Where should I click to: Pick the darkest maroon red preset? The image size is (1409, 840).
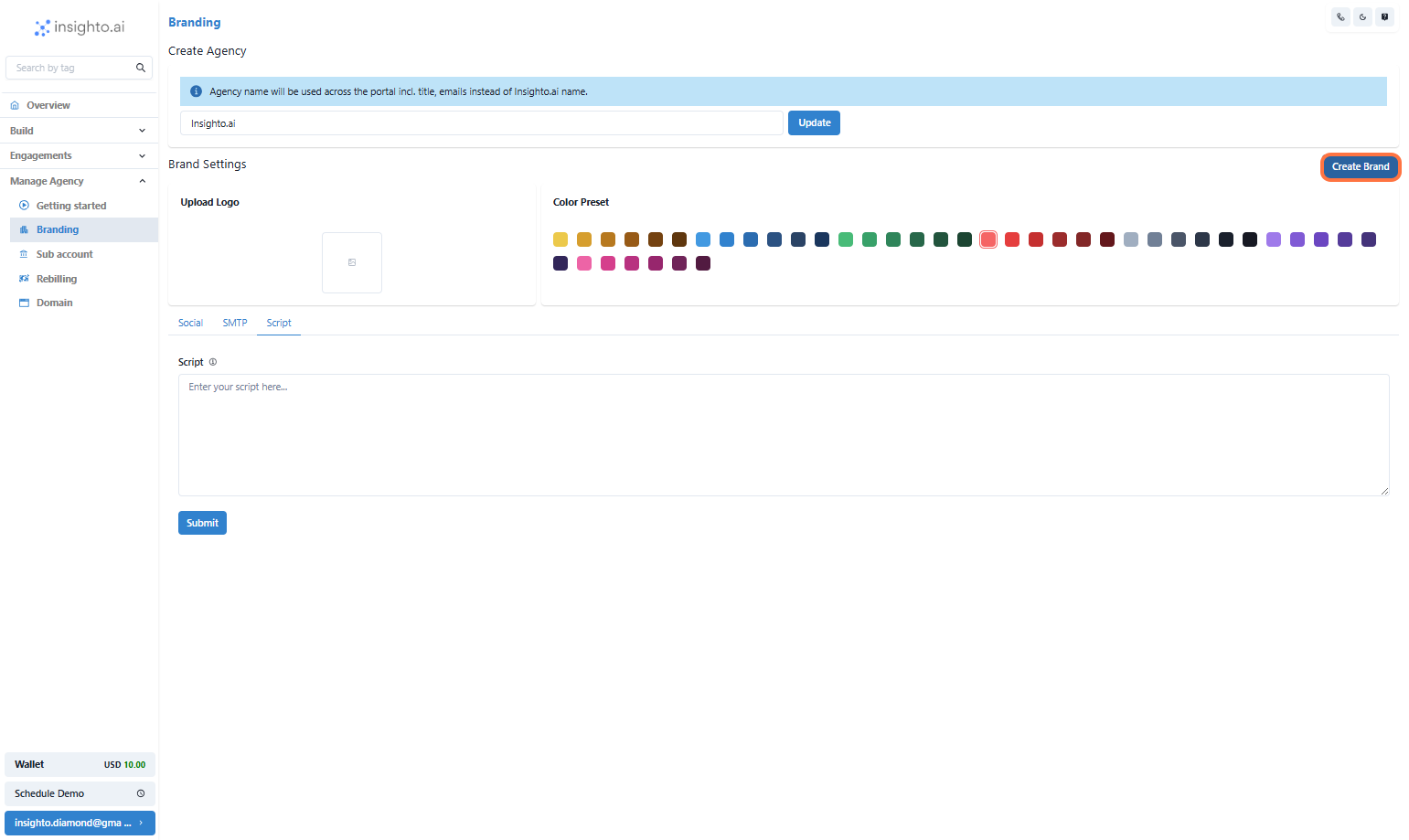1107,239
